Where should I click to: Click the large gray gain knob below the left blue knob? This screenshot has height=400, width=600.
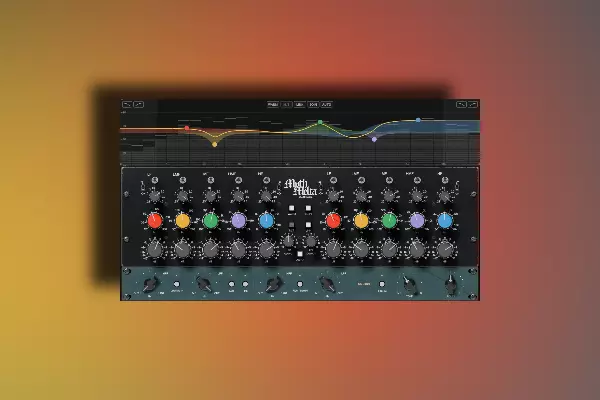[x=266, y=250]
